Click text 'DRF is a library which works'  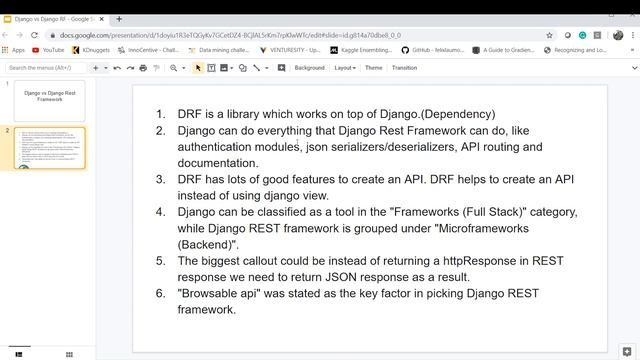[x=252, y=114]
